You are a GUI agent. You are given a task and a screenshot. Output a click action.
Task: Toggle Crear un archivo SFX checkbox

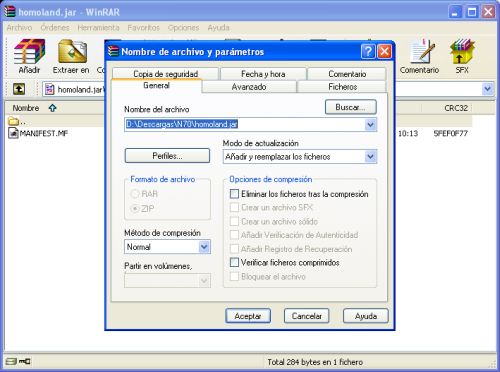pos(234,207)
